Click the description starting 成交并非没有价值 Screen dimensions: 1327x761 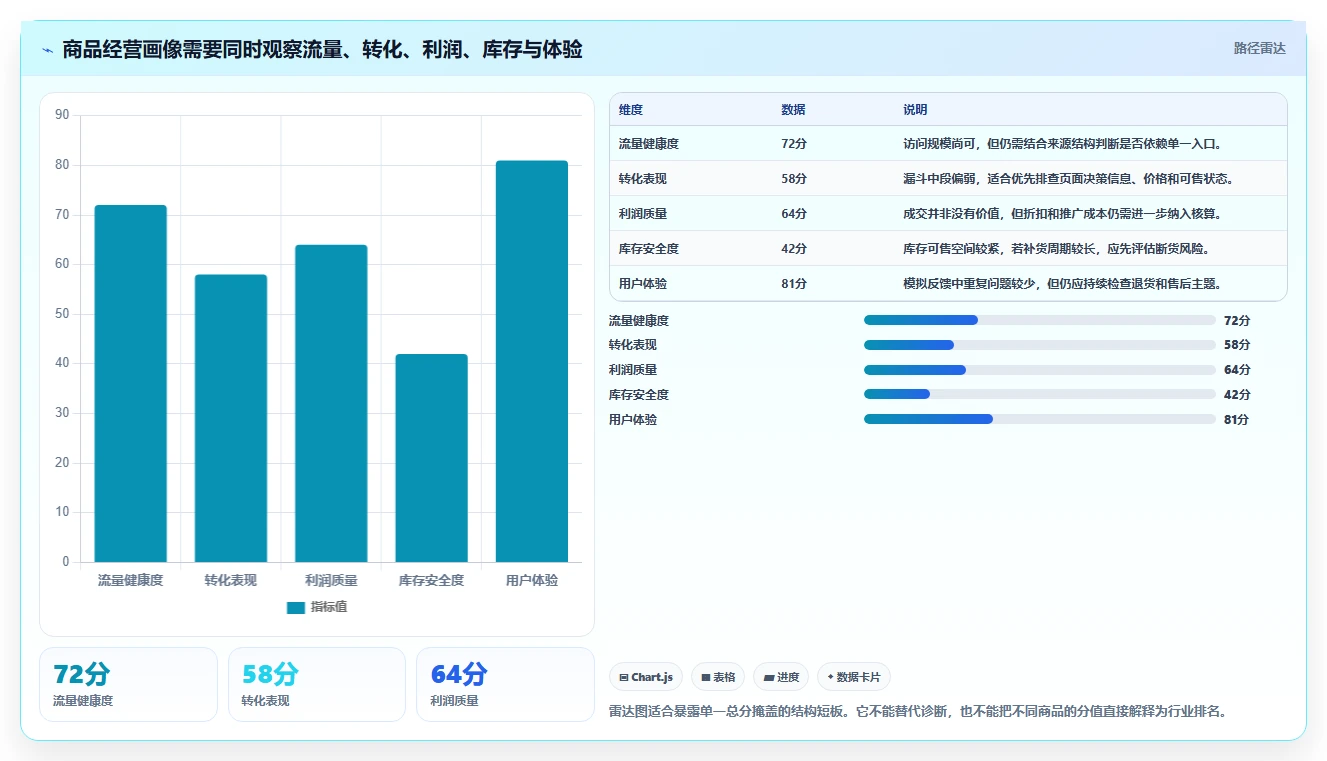coord(1062,214)
